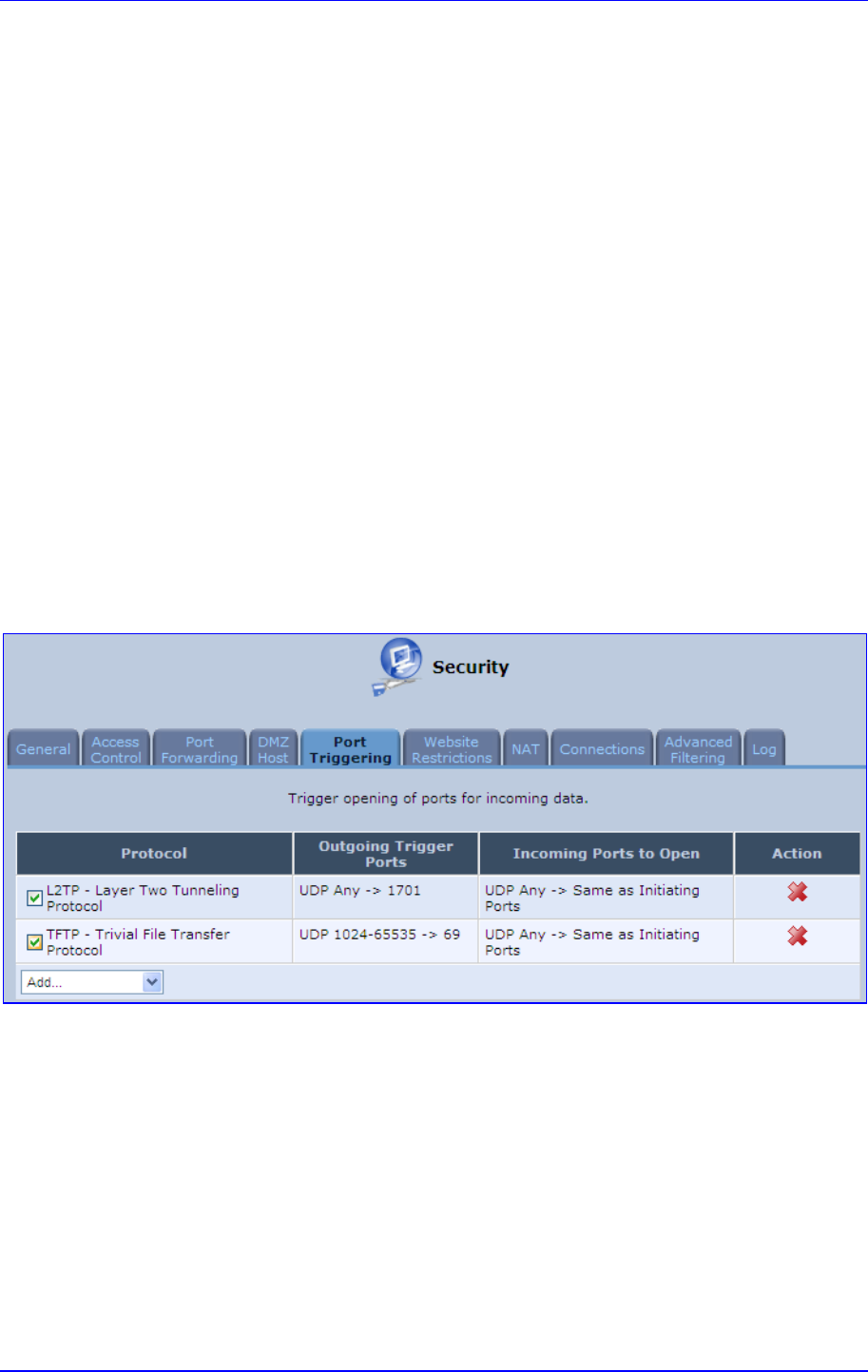Click L2TP row's incoming ports cell
Image resolution: width=868 pixels, height=1372 pixels.
pyautogui.click(x=607, y=898)
